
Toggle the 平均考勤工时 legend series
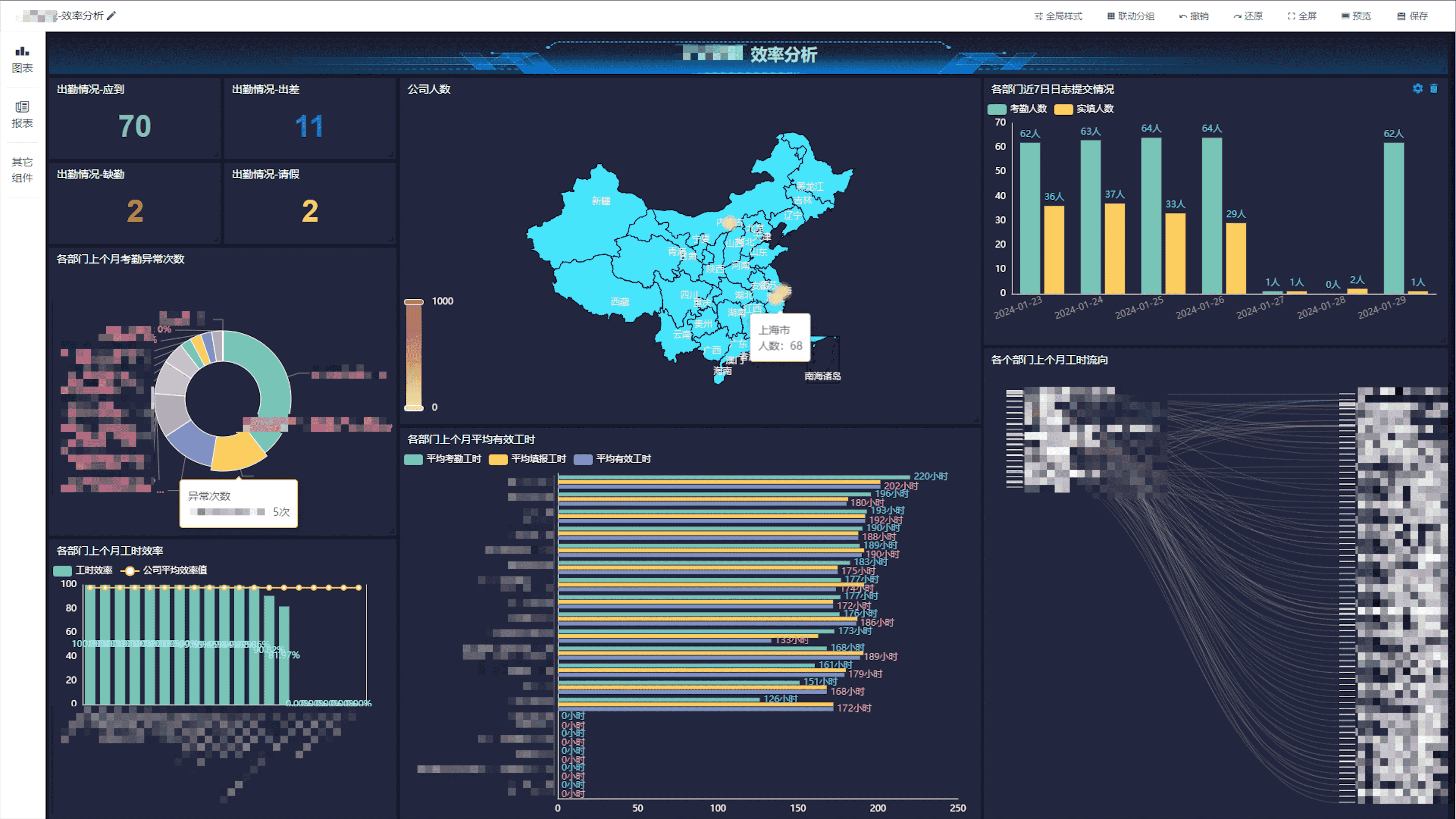(442, 459)
